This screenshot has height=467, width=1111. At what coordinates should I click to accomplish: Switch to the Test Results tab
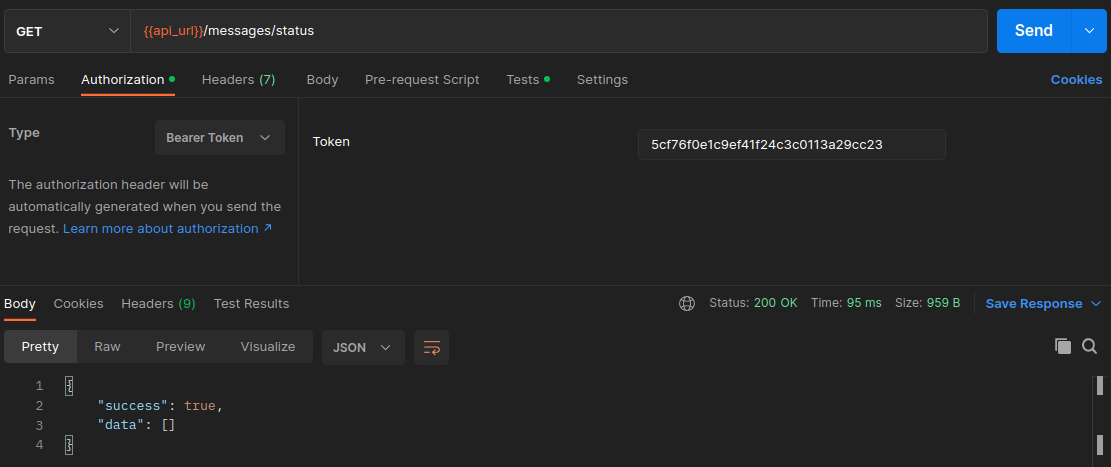[x=251, y=303]
